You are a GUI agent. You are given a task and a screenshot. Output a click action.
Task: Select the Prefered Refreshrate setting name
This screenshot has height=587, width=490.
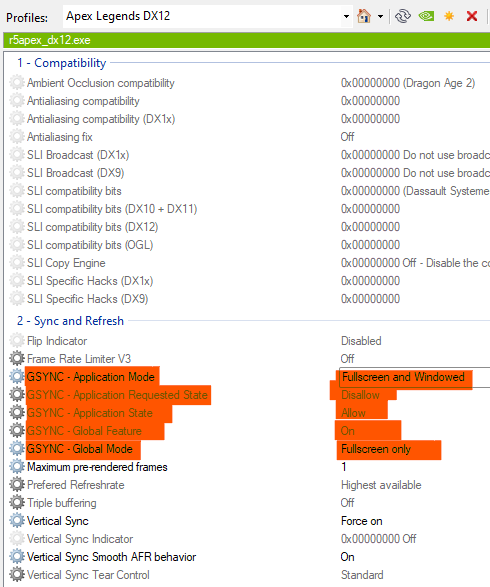coord(76,485)
